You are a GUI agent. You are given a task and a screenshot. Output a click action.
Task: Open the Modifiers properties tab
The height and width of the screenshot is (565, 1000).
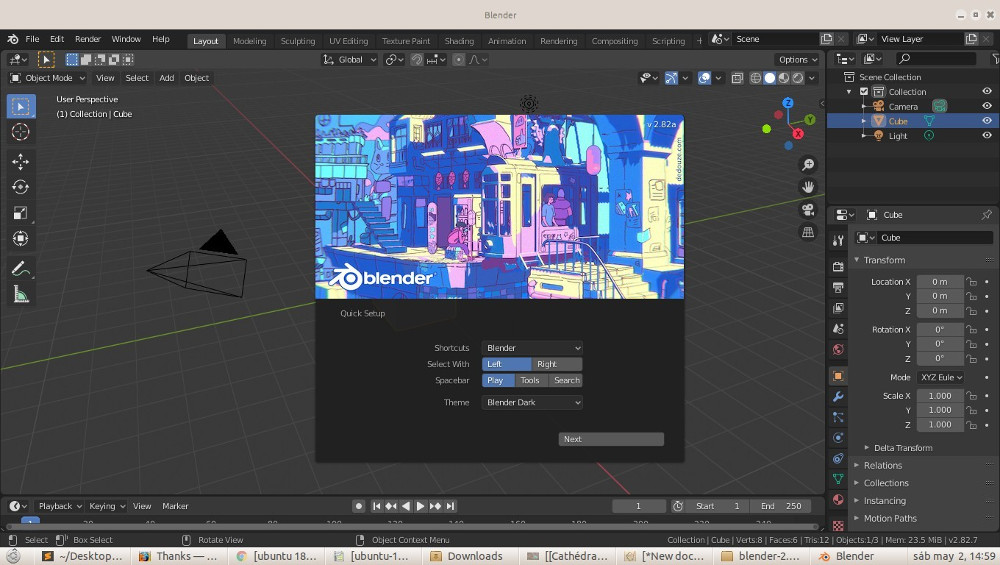coord(838,397)
